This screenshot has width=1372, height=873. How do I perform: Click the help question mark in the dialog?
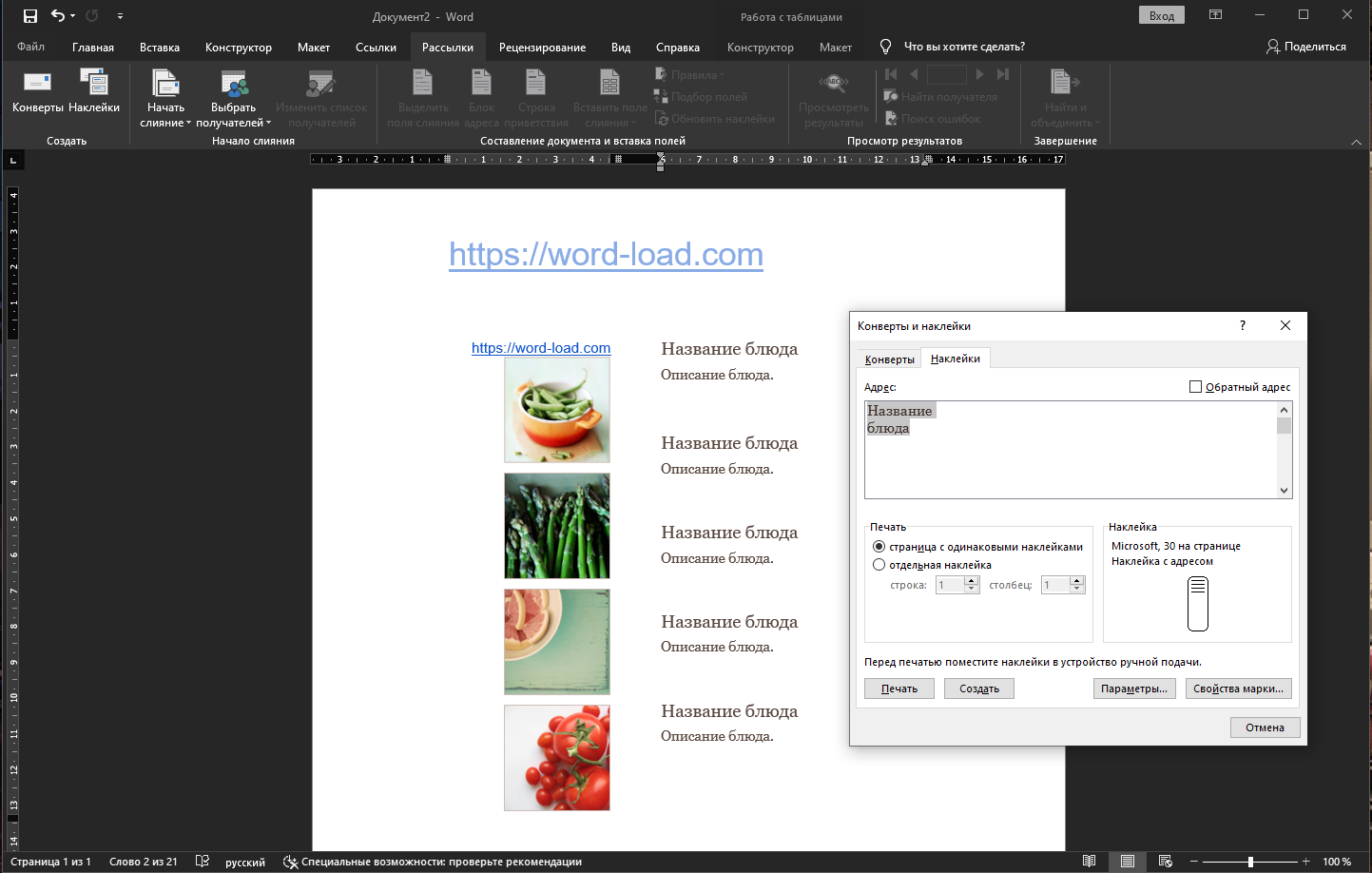coord(1242,325)
